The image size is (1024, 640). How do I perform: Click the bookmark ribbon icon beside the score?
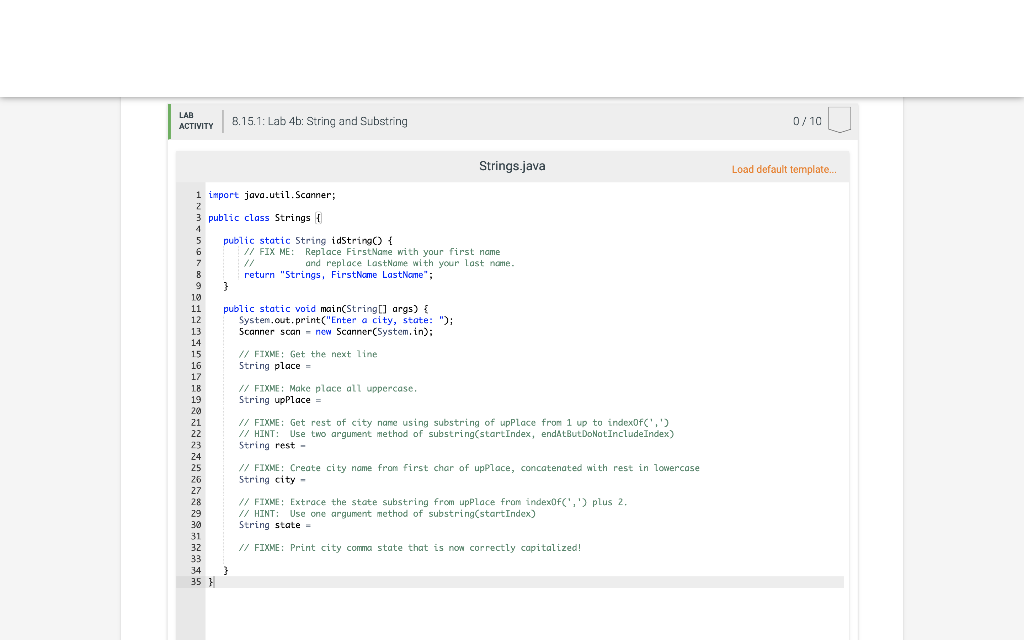839,120
